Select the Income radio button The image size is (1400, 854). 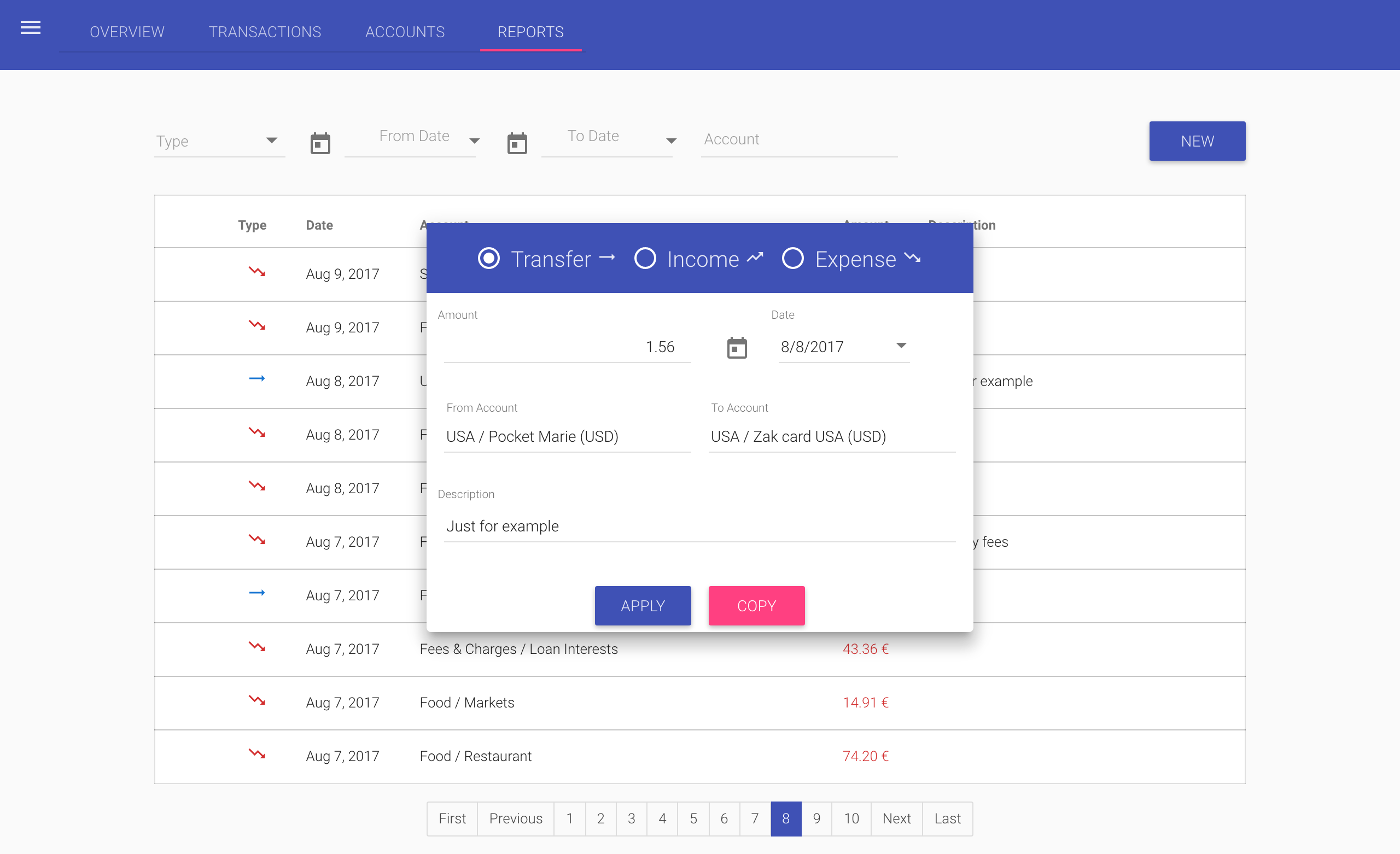click(x=645, y=259)
